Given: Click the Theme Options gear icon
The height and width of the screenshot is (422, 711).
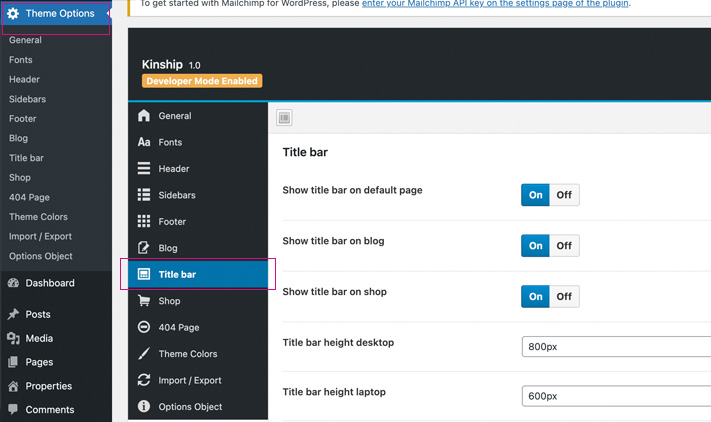Looking at the screenshot, I should pos(13,14).
